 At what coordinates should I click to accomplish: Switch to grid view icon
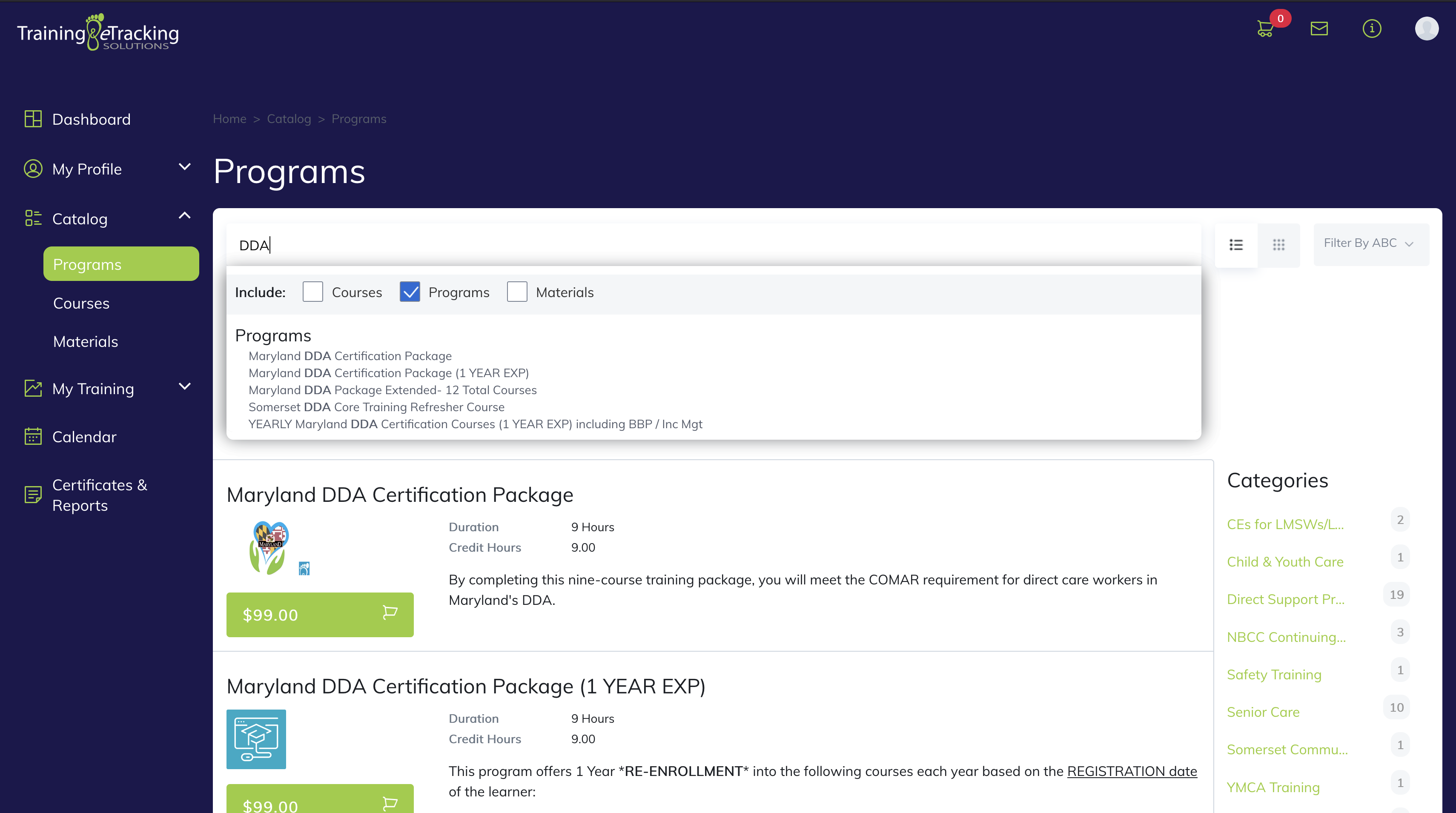point(1278,245)
